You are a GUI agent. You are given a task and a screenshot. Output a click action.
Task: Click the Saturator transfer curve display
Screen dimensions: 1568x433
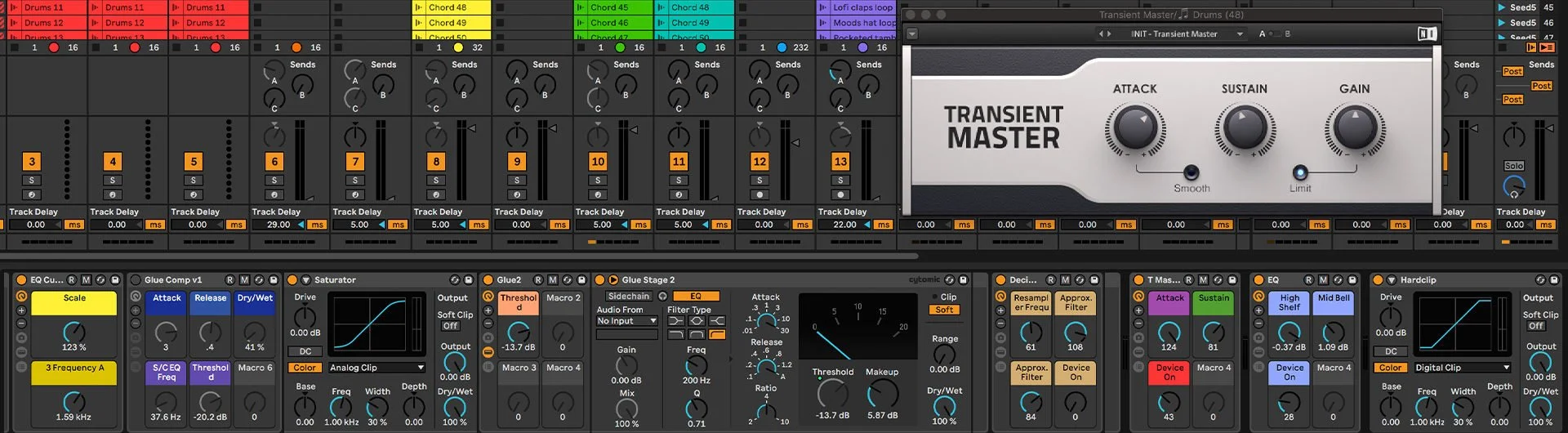[x=376, y=324]
